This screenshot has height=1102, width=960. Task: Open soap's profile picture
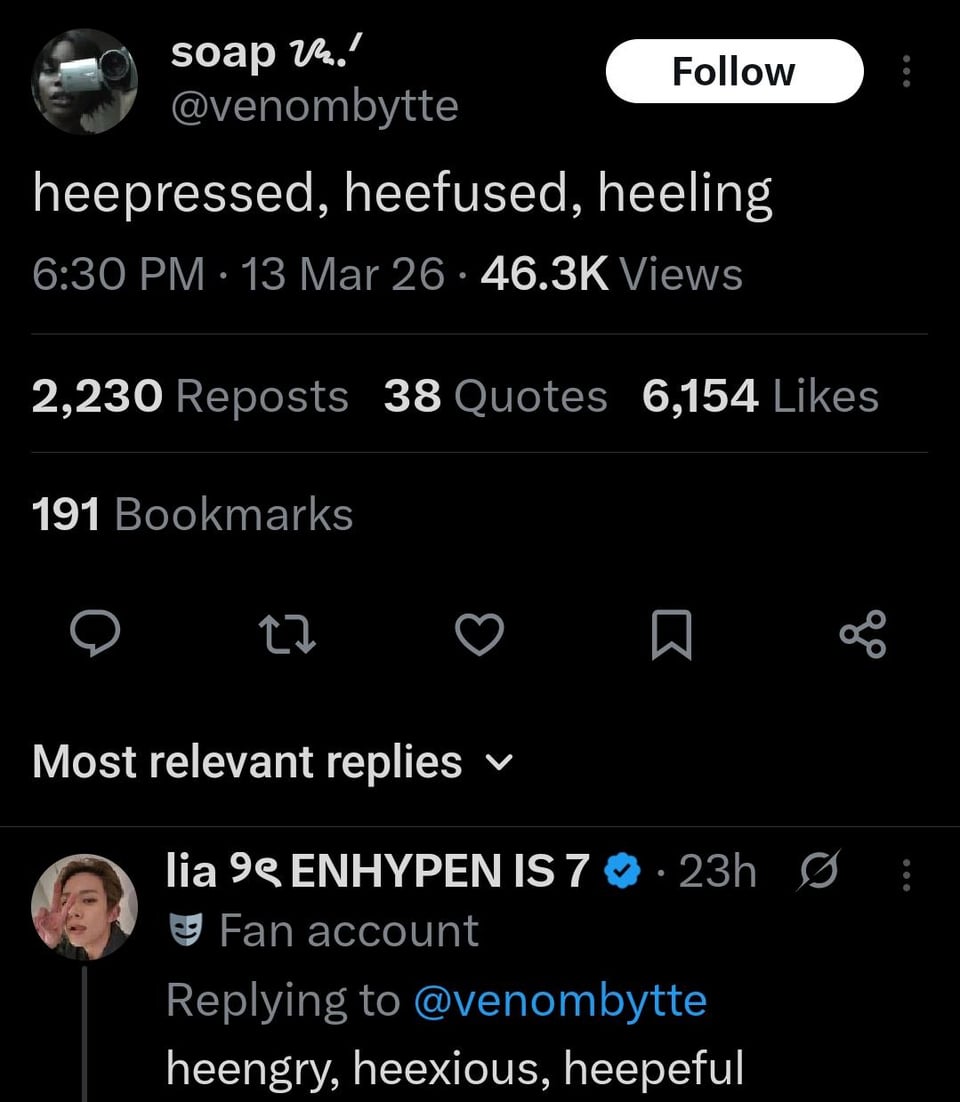[x=84, y=80]
